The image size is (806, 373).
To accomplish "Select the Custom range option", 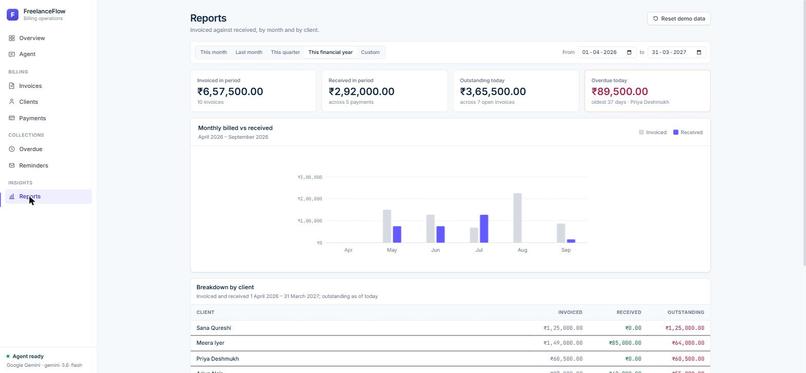I will point(370,52).
